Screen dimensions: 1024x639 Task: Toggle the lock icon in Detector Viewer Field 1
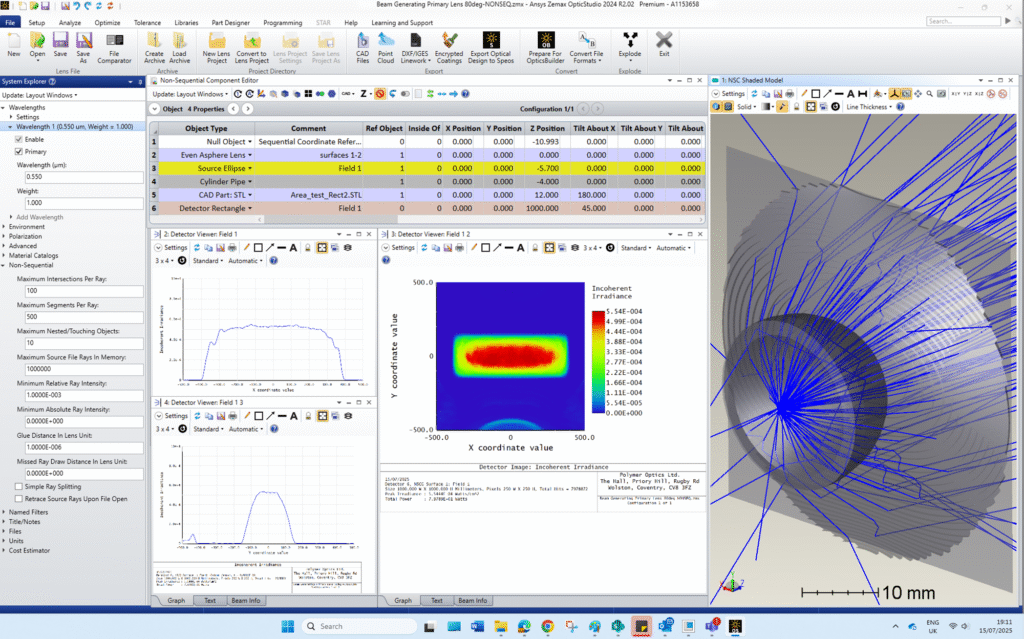(308, 248)
